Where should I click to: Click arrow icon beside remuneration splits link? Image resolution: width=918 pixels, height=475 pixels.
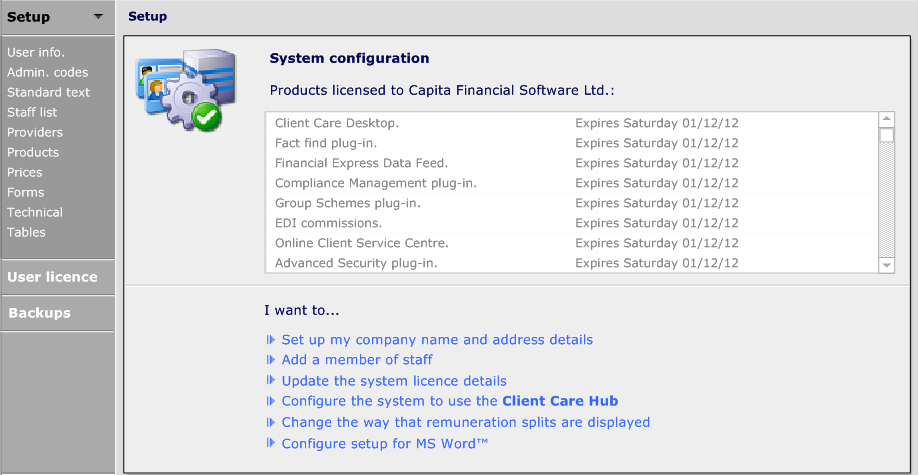coord(271,422)
